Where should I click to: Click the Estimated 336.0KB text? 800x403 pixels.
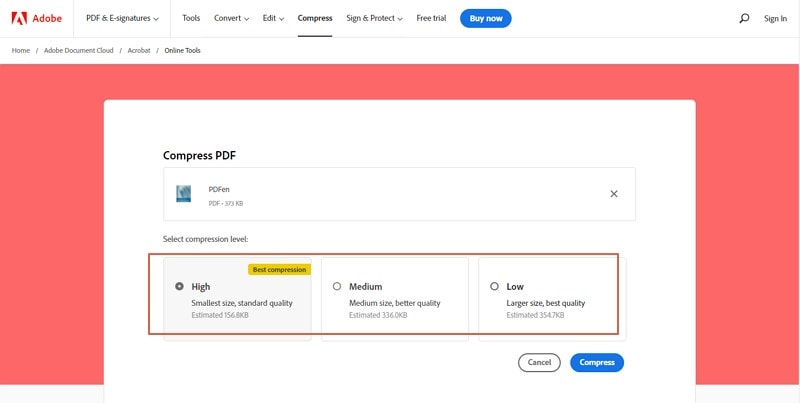(378, 315)
